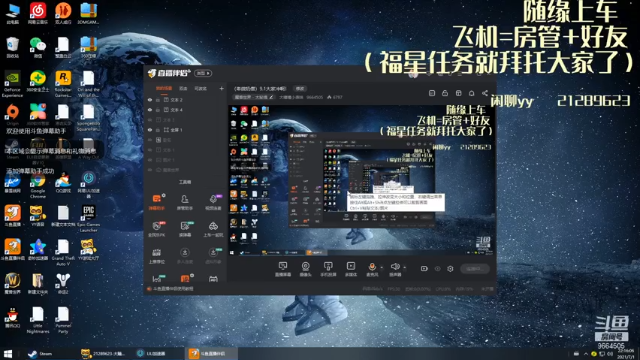The width and height of the screenshot is (640, 360).
Task: Switch to the second scene tab
Action: coord(183,88)
